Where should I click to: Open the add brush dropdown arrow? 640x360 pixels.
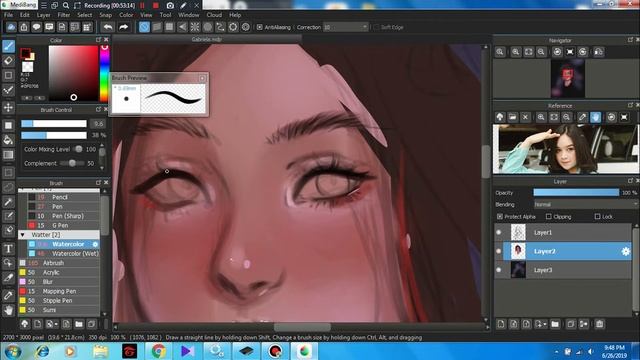[55, 324]
